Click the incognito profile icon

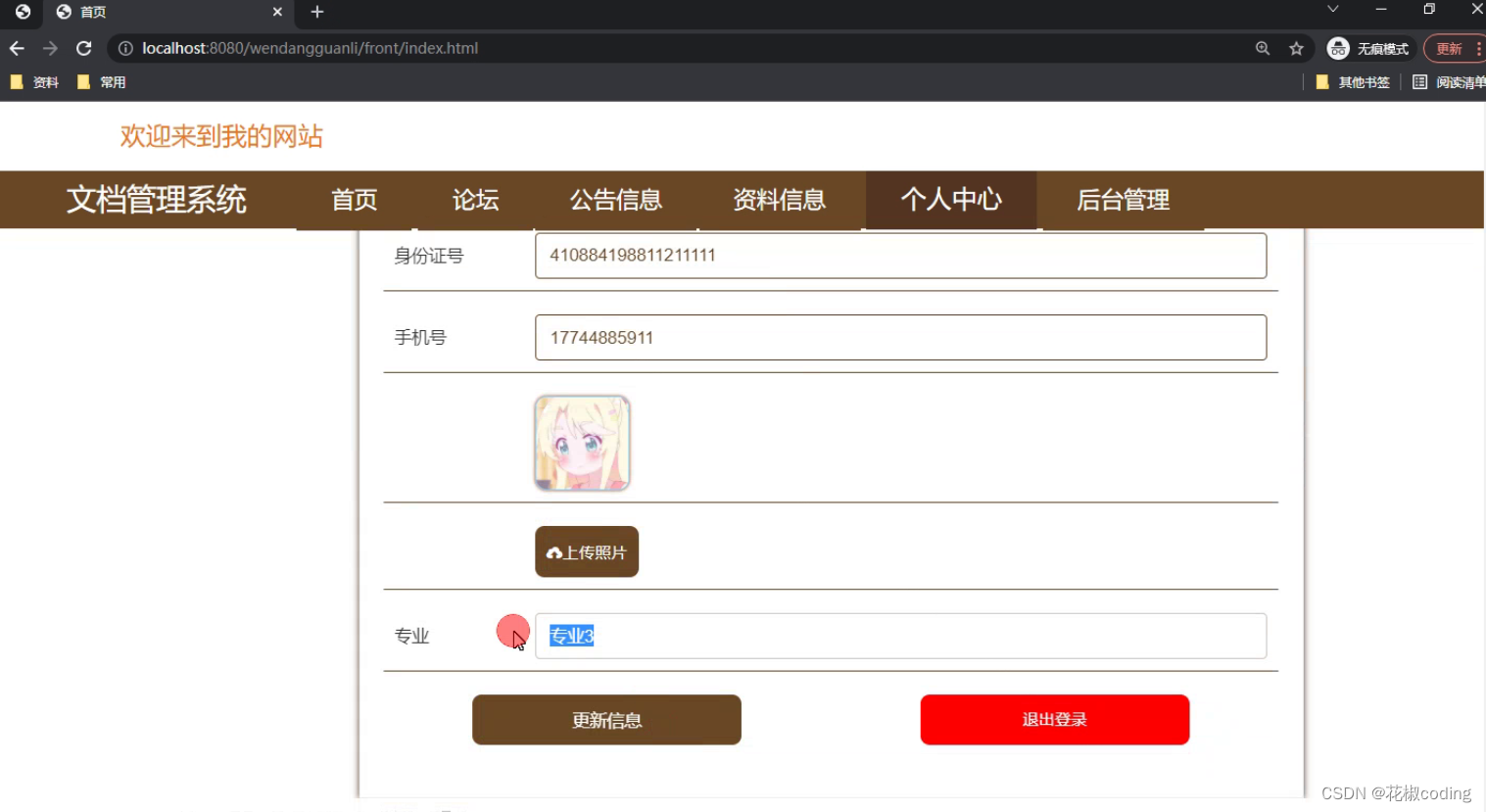click(1337, 47)
